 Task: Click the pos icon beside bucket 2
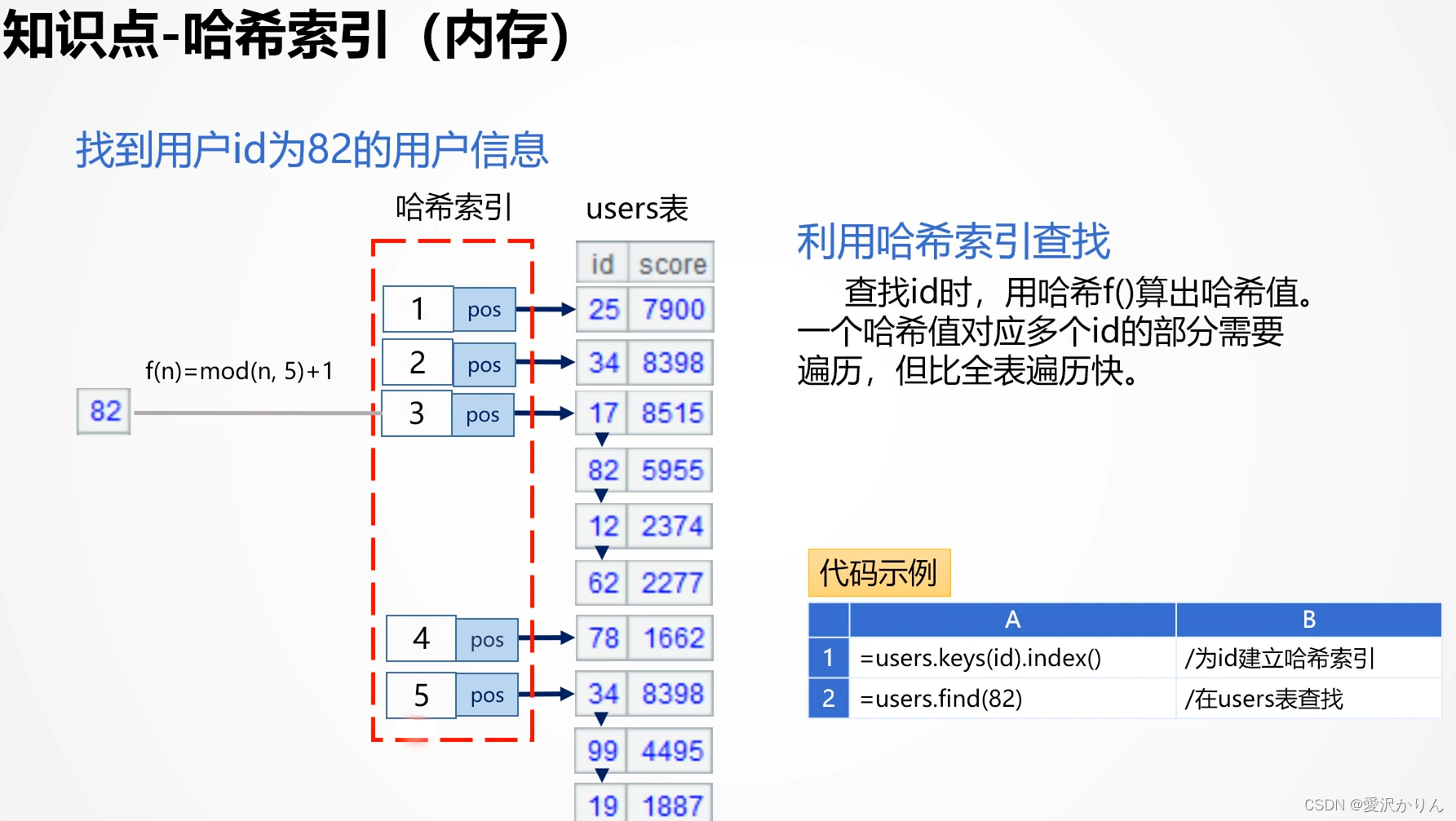pos(485,364)
